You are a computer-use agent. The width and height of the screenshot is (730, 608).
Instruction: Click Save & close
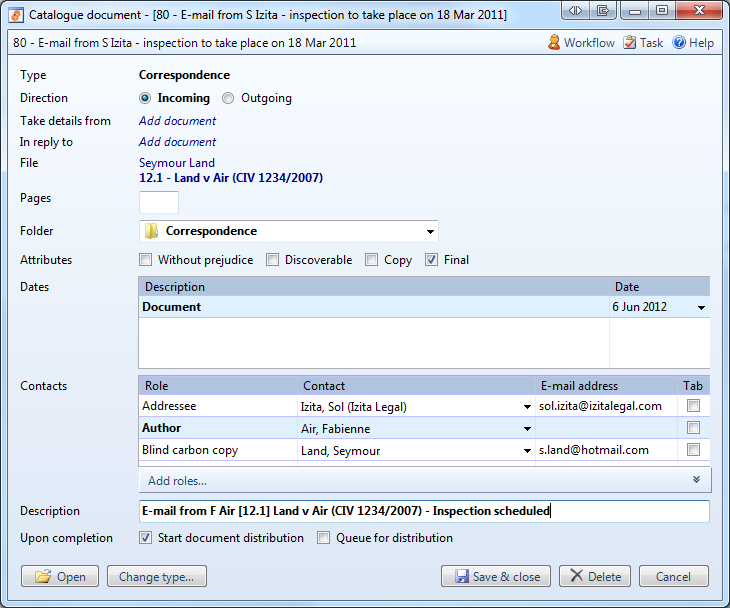pyautogui.click(x=496, y=577)
